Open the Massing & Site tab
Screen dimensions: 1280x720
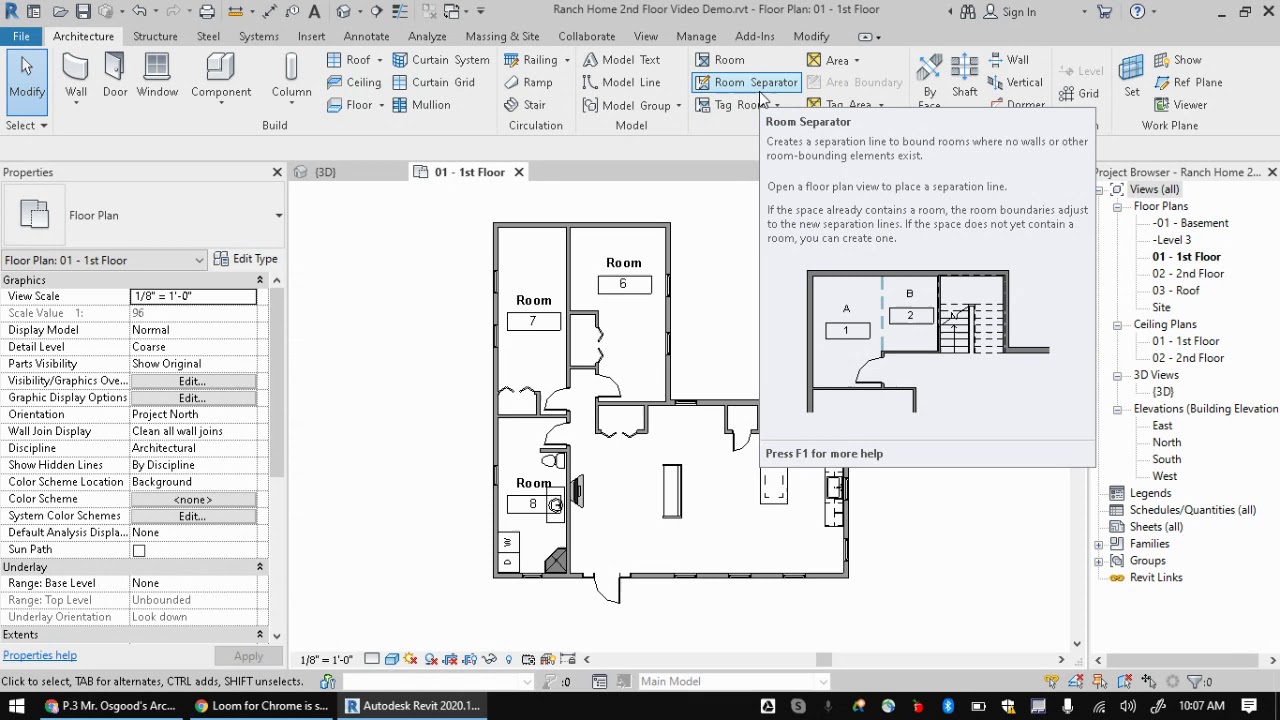502,36
